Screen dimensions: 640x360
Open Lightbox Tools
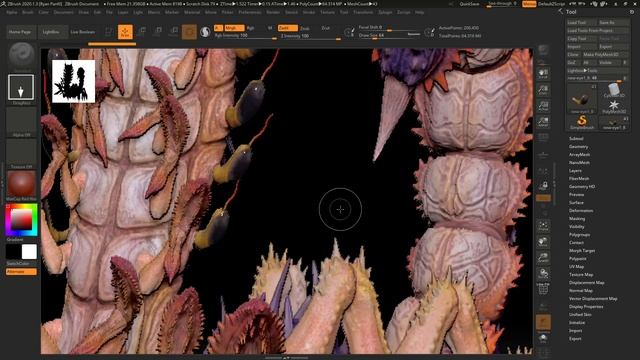click(x=598, y=71)
